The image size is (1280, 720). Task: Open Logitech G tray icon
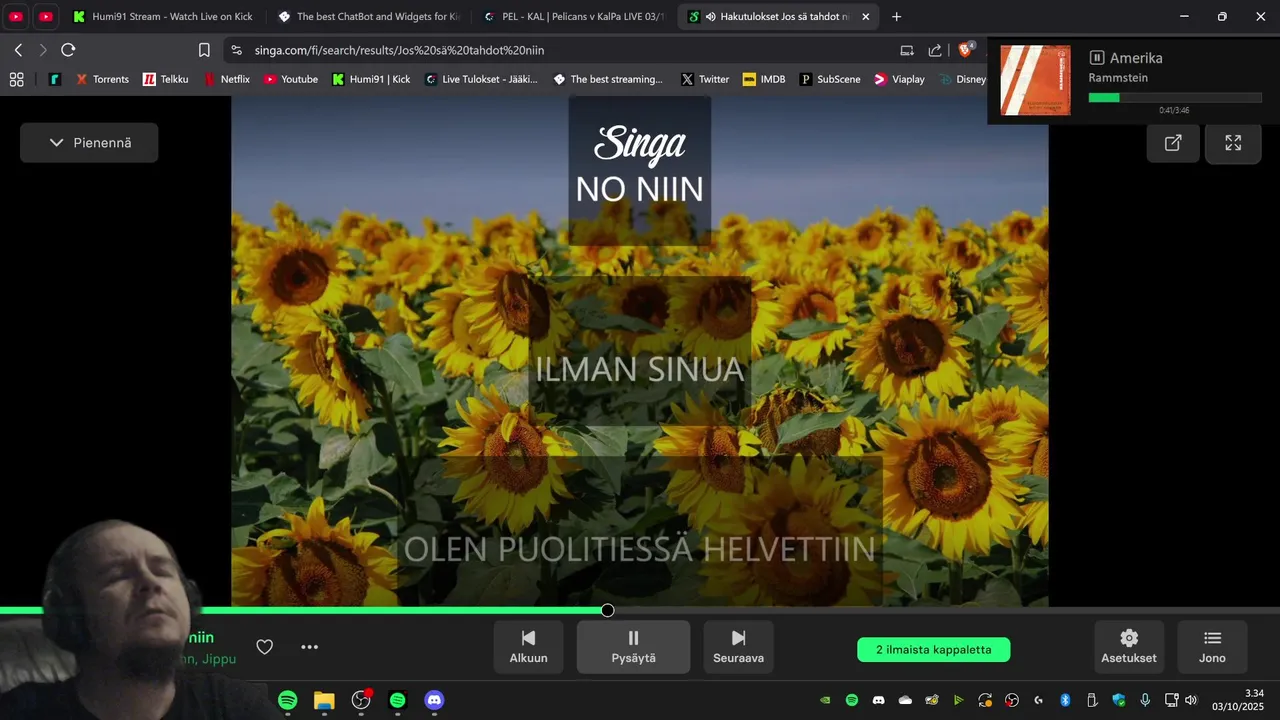point(1038,700)
